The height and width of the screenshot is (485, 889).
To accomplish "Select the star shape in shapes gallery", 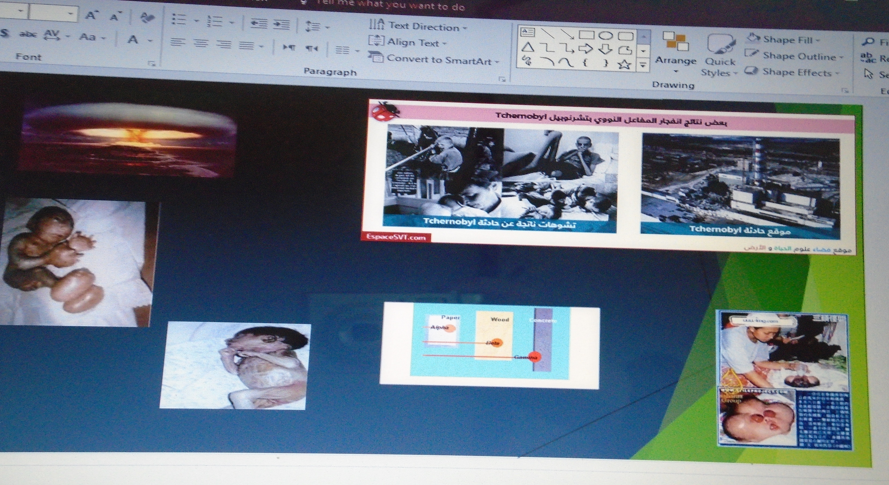I will click(x=624, y=63).
